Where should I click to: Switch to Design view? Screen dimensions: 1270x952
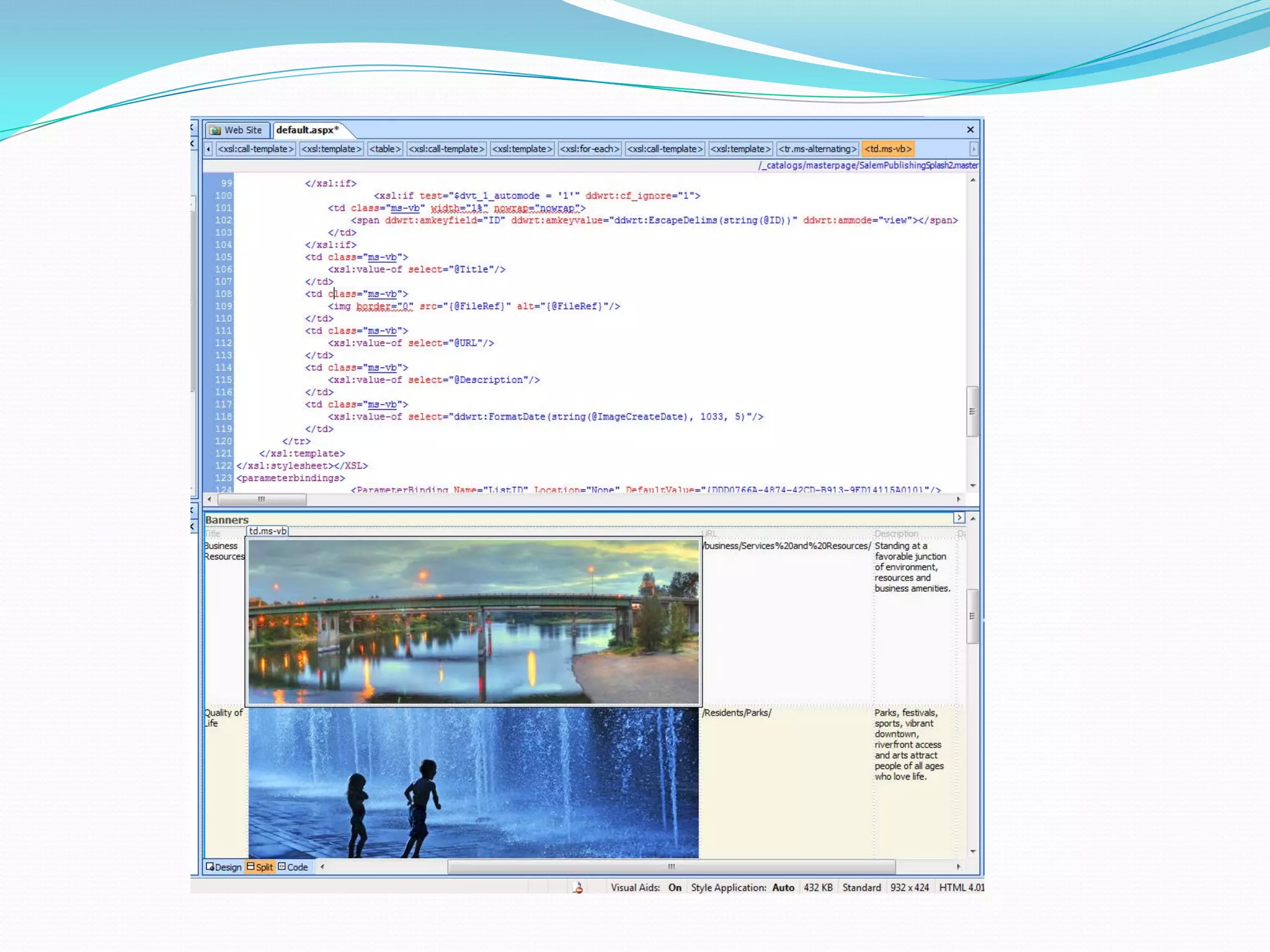pos(223,867)
